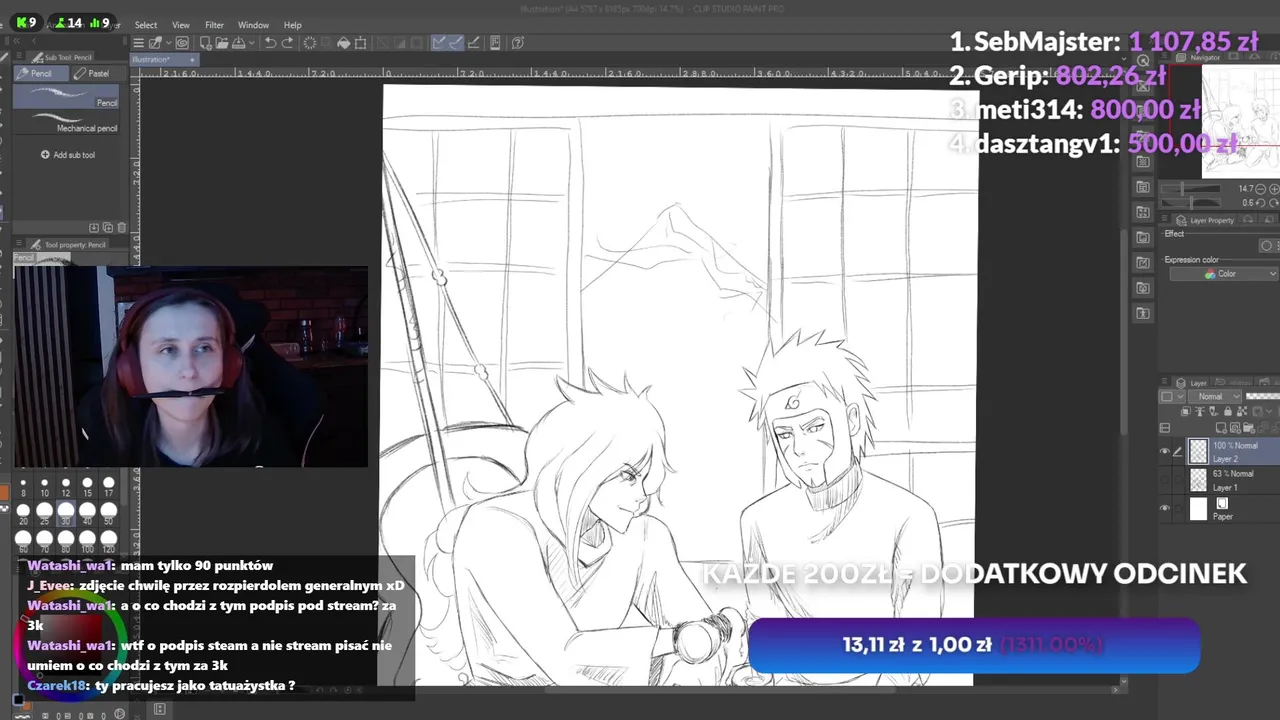Image resolution: width=1280 pixels, height=720 pixels.
Task: Show Layer 1 via its visibility box
Action: click(x=1164, y=479)
